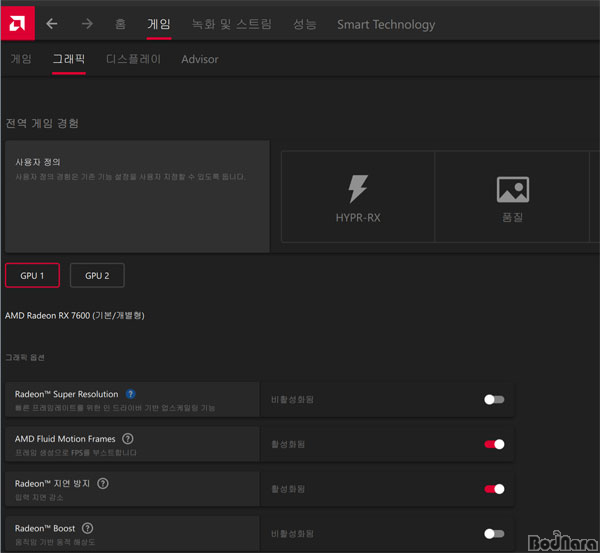Enable the Radeon Boost toggle

(x=494, y=534)
